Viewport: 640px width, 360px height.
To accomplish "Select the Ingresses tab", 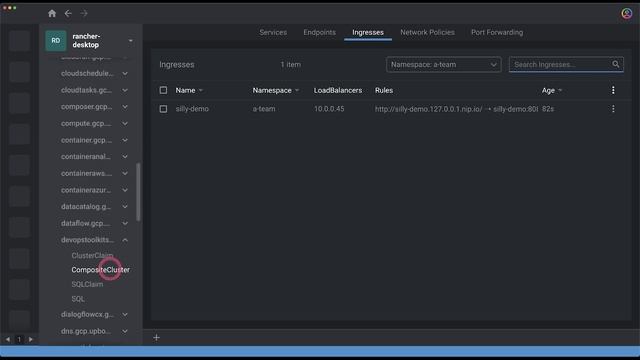I will click(x=368, y=32).
